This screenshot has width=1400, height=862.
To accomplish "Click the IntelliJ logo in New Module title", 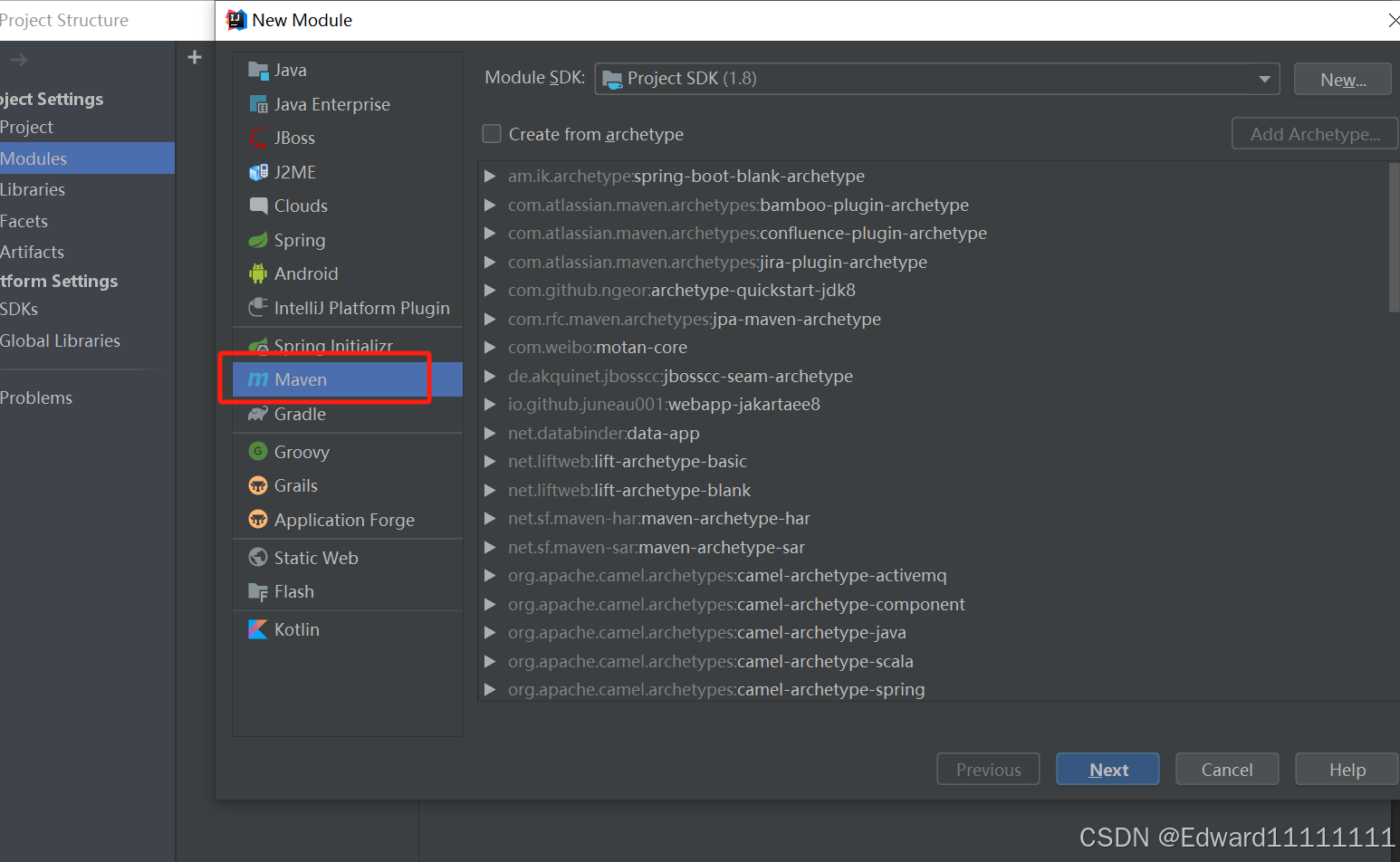I will point(236,20).
